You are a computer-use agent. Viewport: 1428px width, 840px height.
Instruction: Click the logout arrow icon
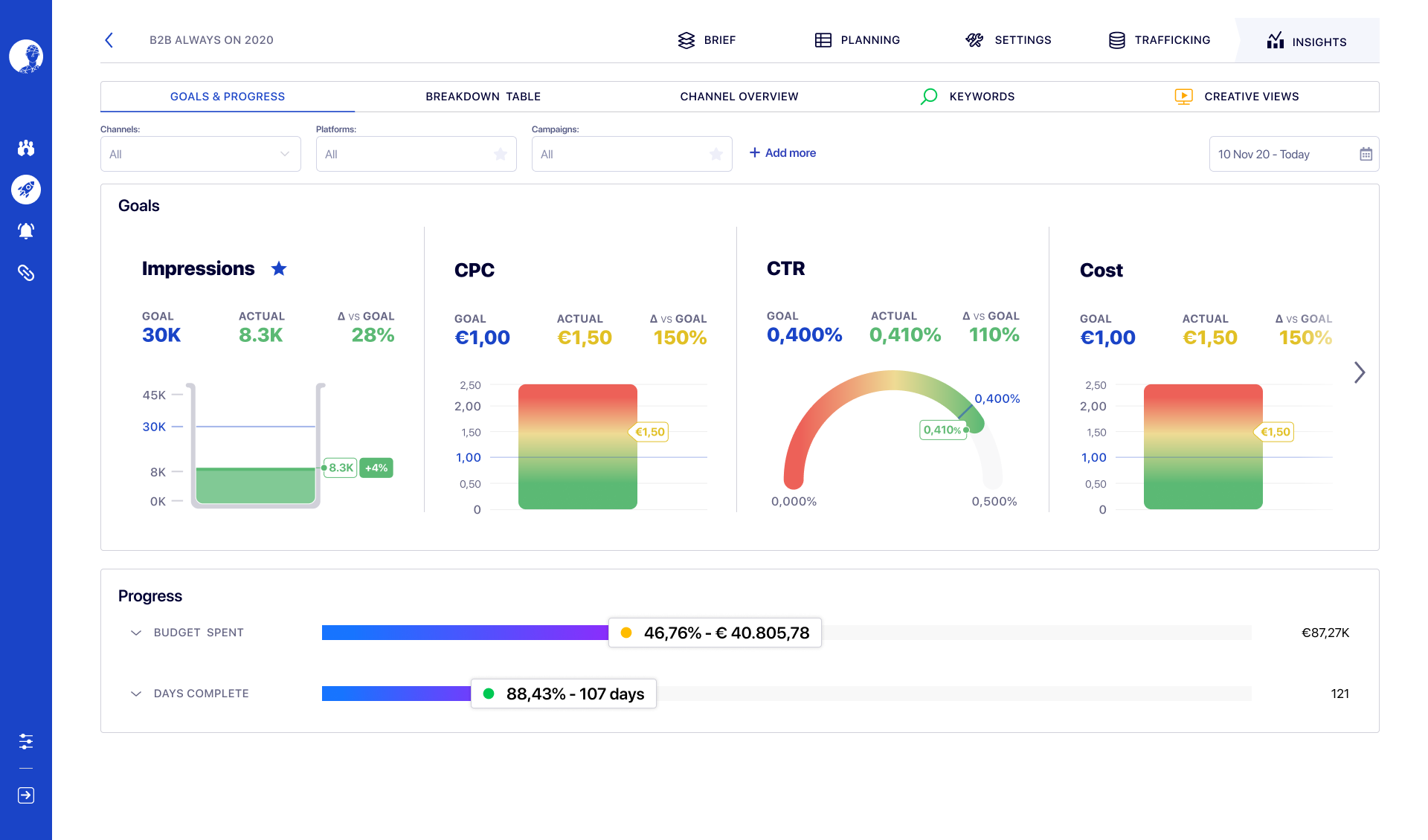[x=26, y=795]
